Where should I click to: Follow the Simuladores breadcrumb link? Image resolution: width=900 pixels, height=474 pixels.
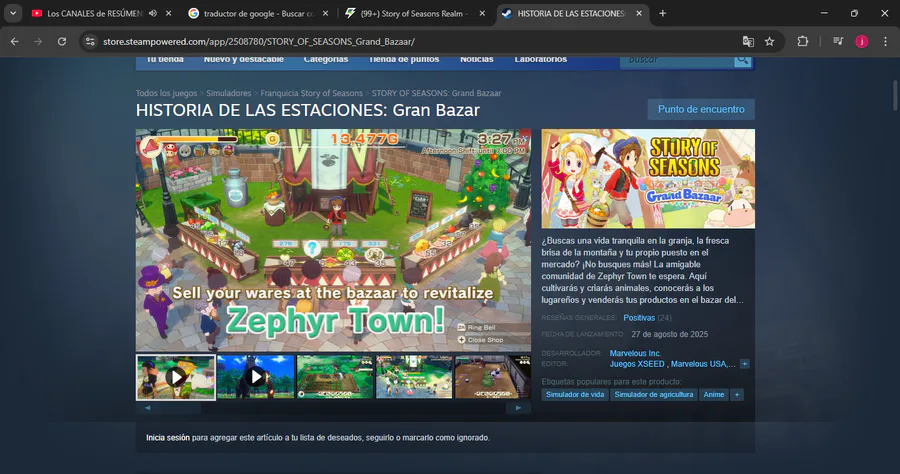228,93
